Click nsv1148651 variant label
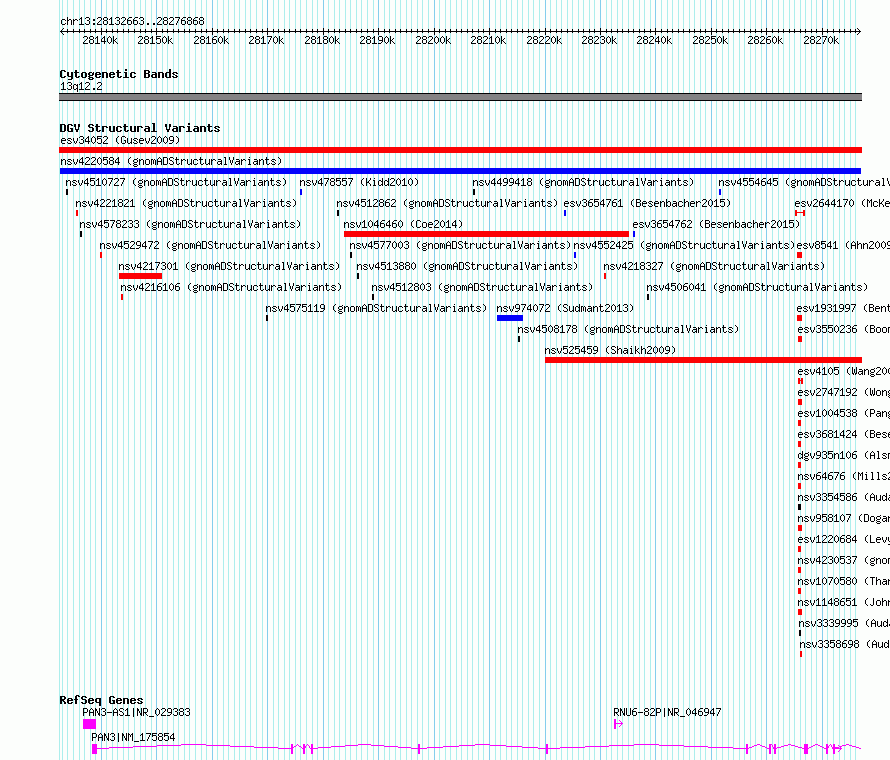Viewport: 890px width, 760px height. tap(843, 602)
